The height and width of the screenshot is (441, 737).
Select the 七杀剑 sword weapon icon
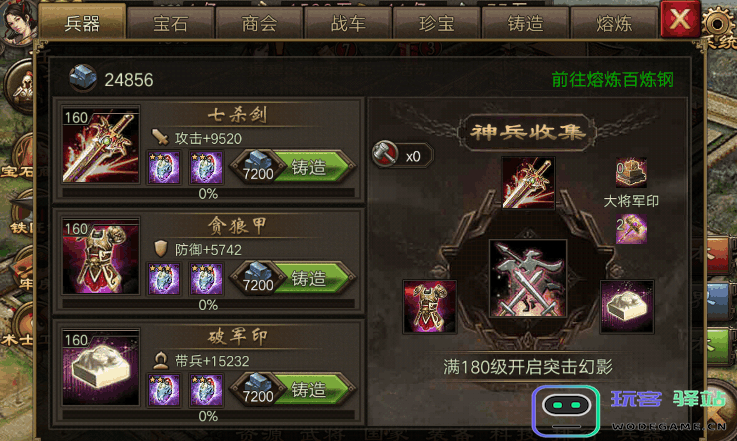pos(101,145)
